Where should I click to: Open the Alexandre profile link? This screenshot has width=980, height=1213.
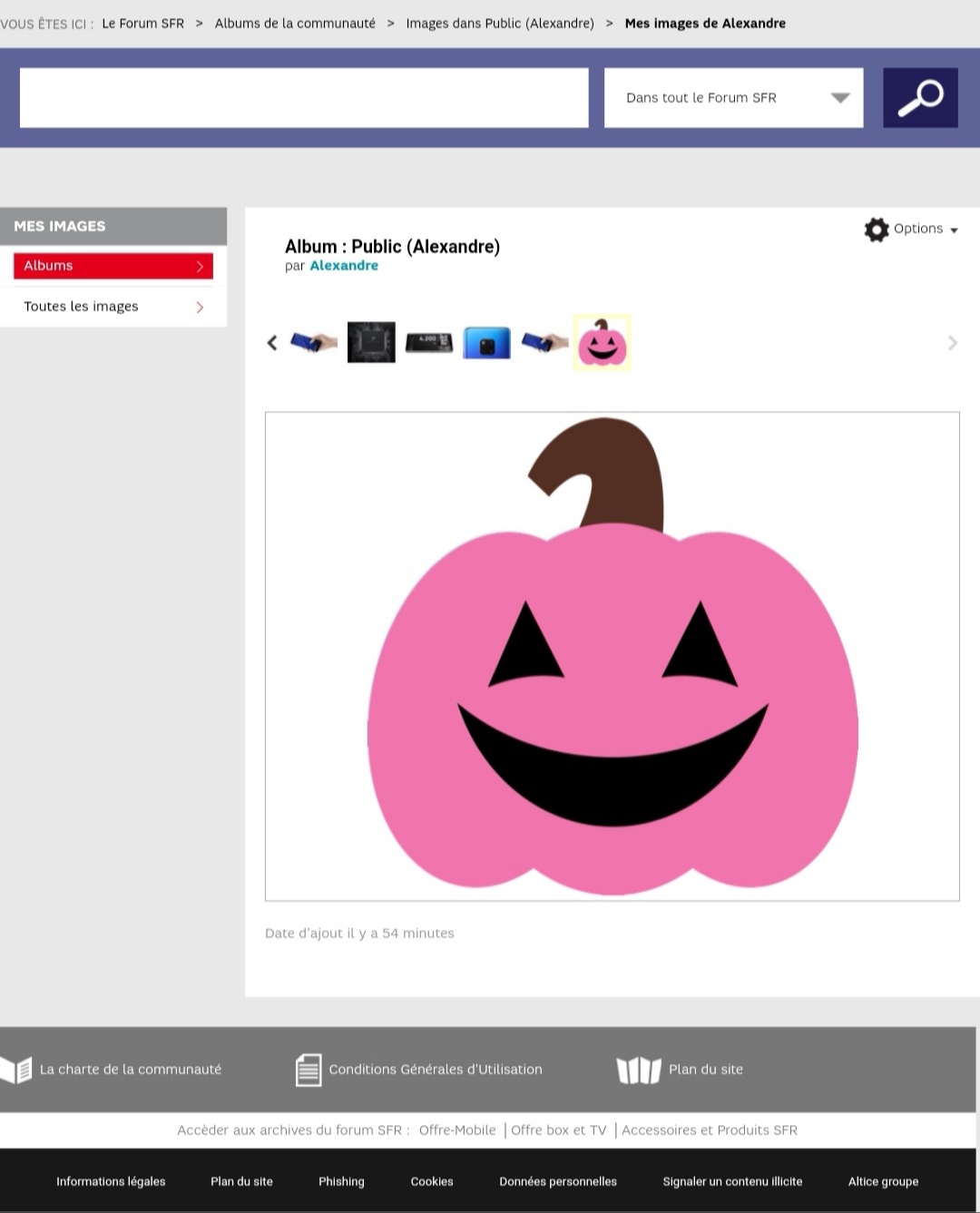pos(344,265)
